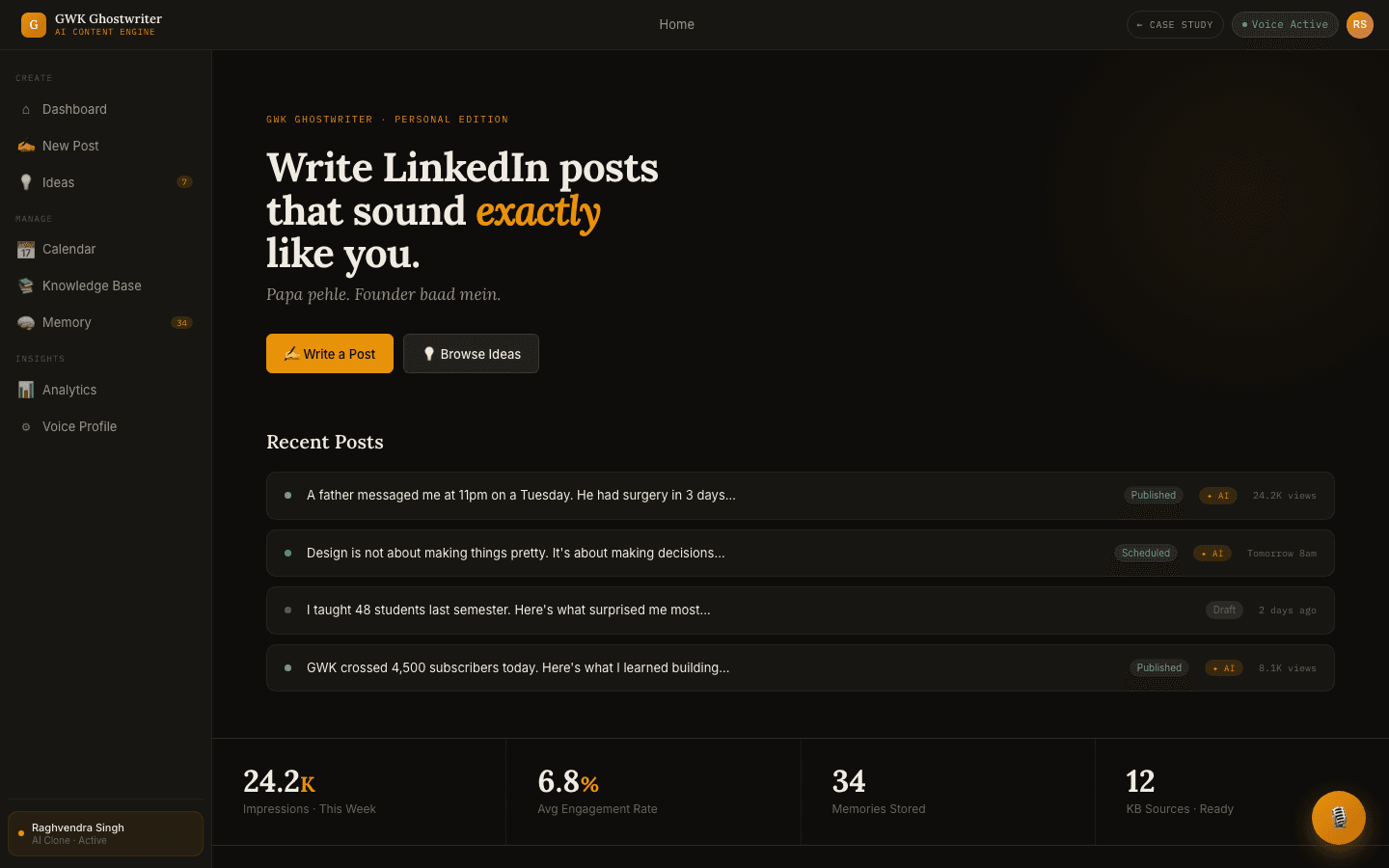The image size is (1389, 868).
Task: Open Analytics in sidebar
Action: click(x=106, y=390)
